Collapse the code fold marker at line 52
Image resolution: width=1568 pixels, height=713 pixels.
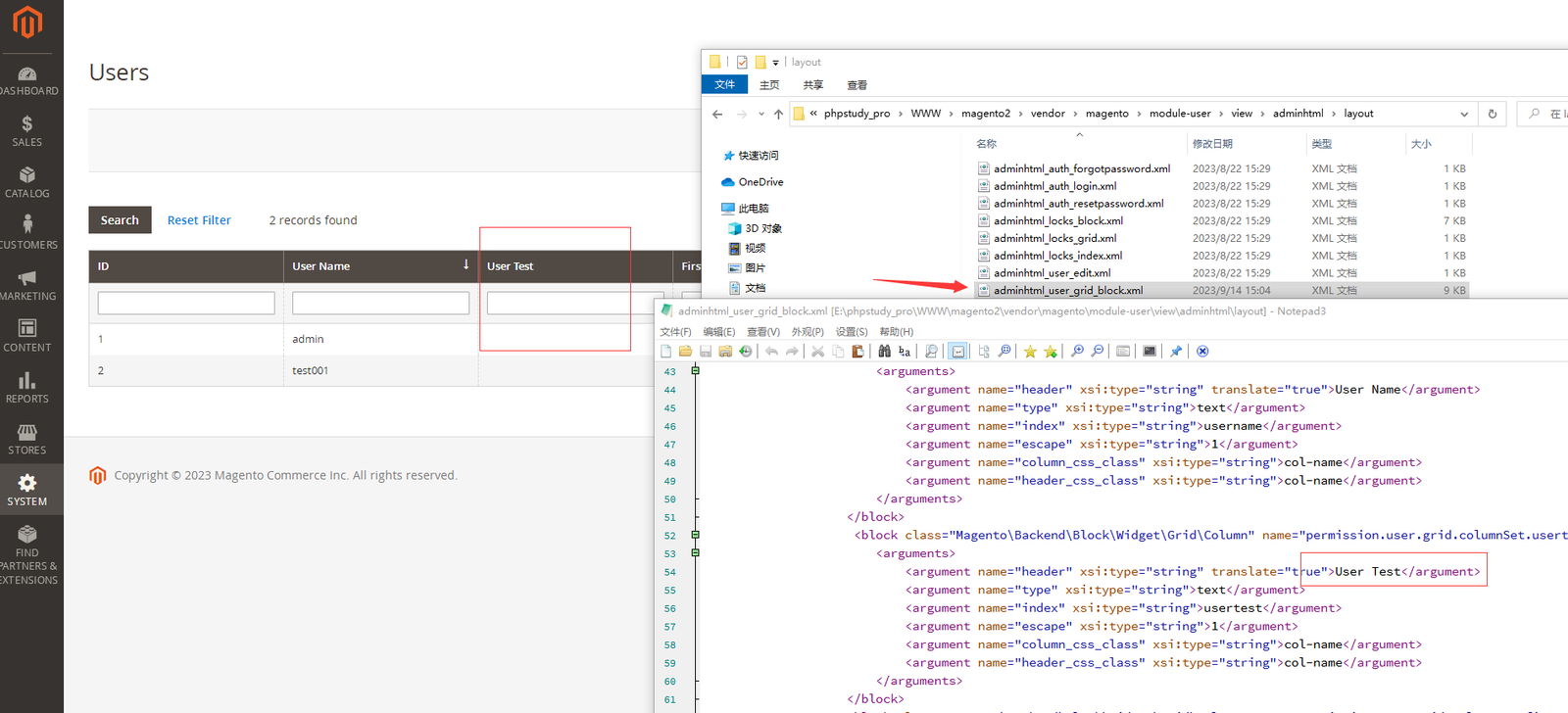(x=695, y=535)
